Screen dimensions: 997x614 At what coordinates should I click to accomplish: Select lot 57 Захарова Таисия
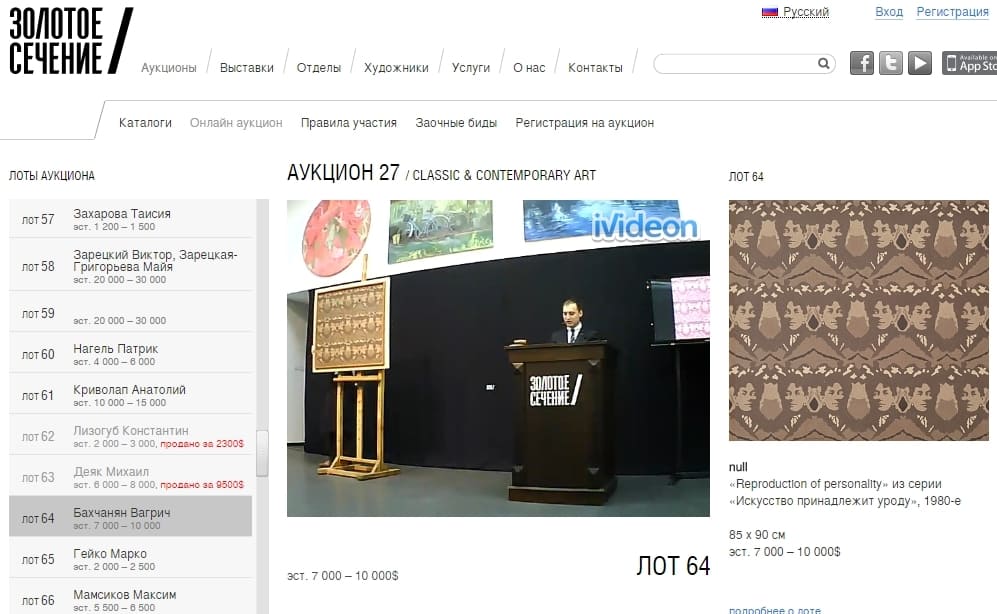tap(130, 219)
